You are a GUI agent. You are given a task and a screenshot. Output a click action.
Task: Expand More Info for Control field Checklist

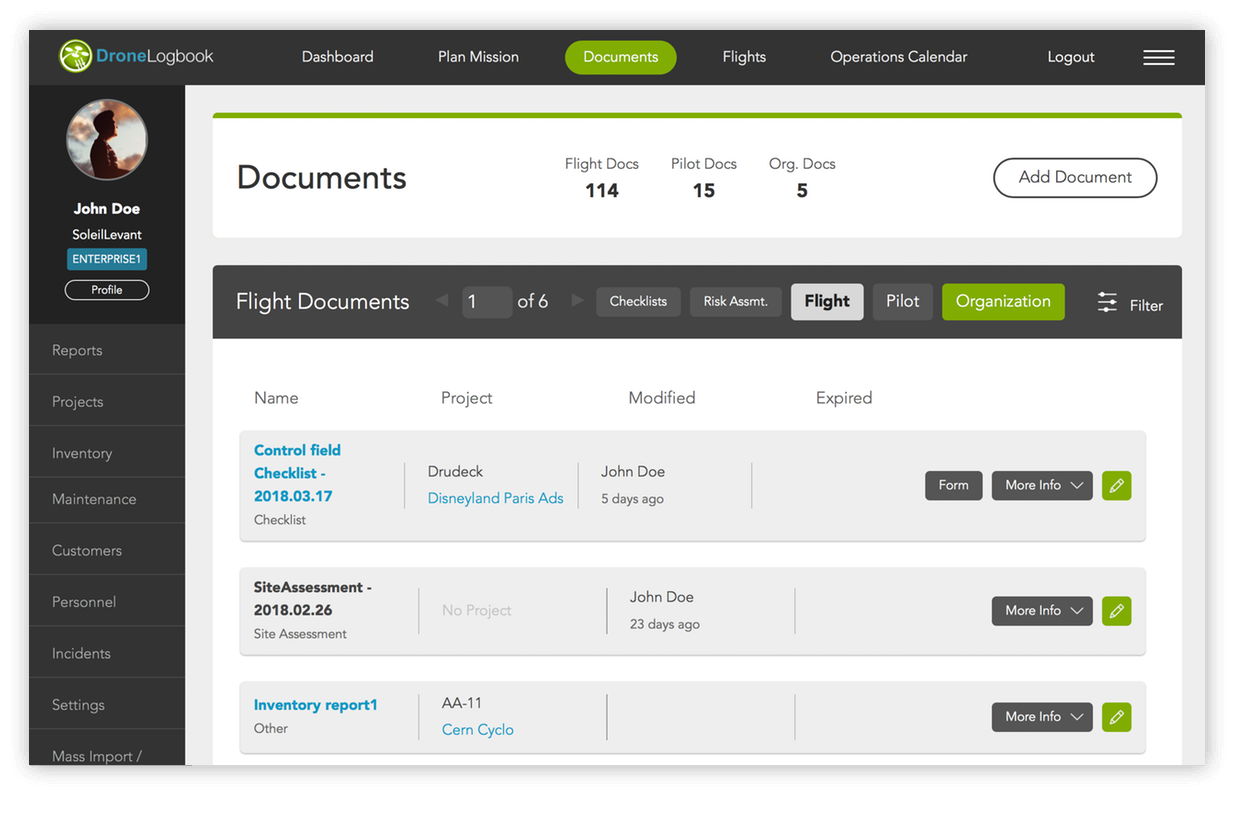click(x=1041, y=486)
